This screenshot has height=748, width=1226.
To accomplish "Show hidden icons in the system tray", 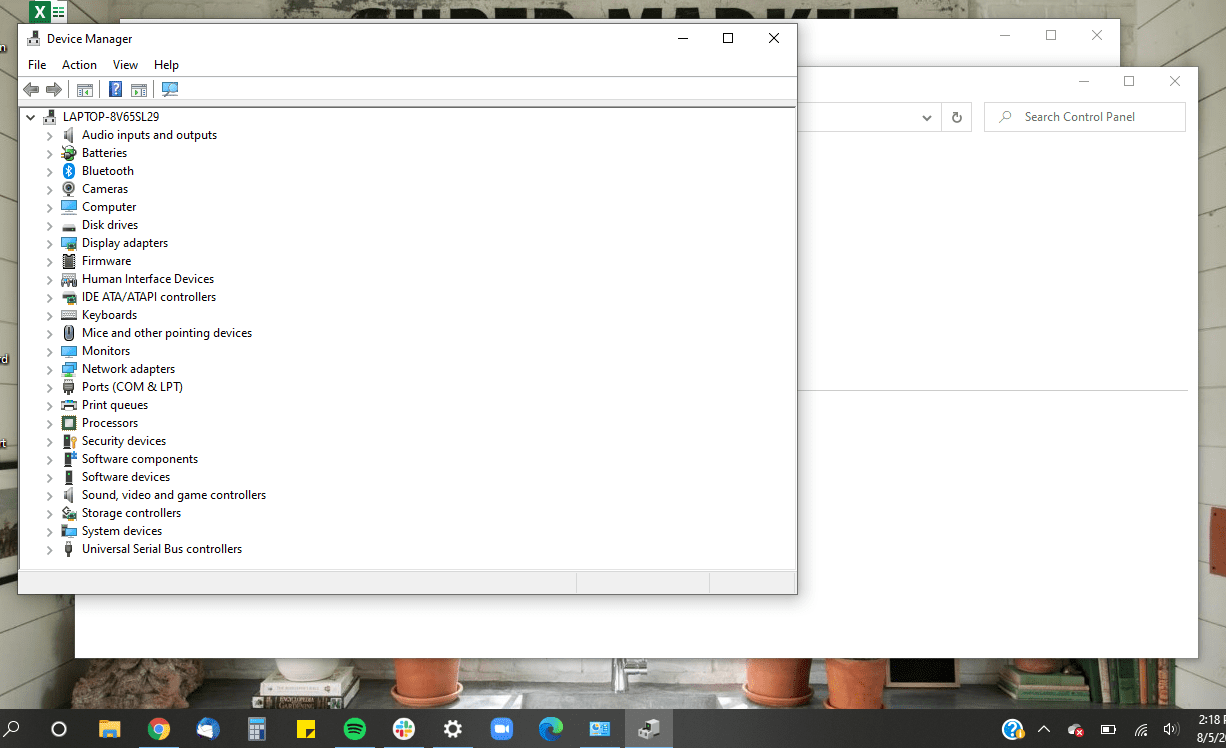I will click(x=1044, y=729).
